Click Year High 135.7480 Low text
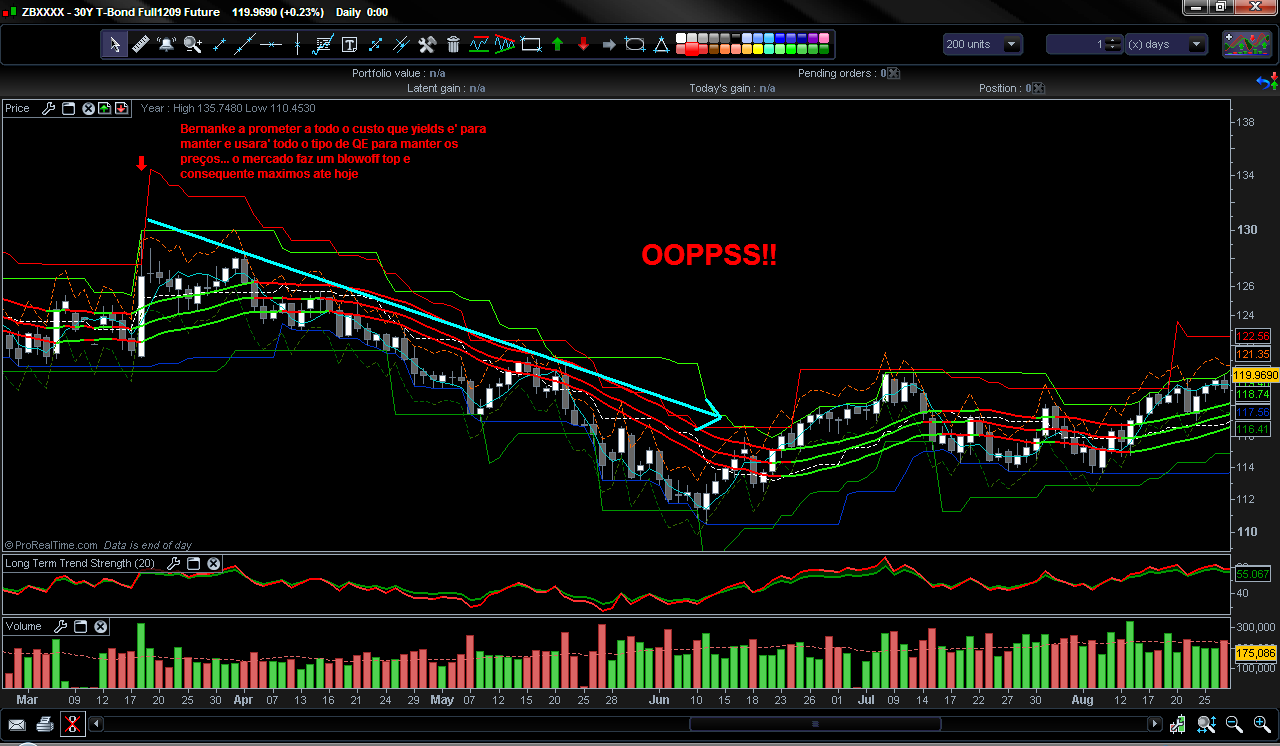Screen dimensions: 1280x746 [x=228, y=108]
